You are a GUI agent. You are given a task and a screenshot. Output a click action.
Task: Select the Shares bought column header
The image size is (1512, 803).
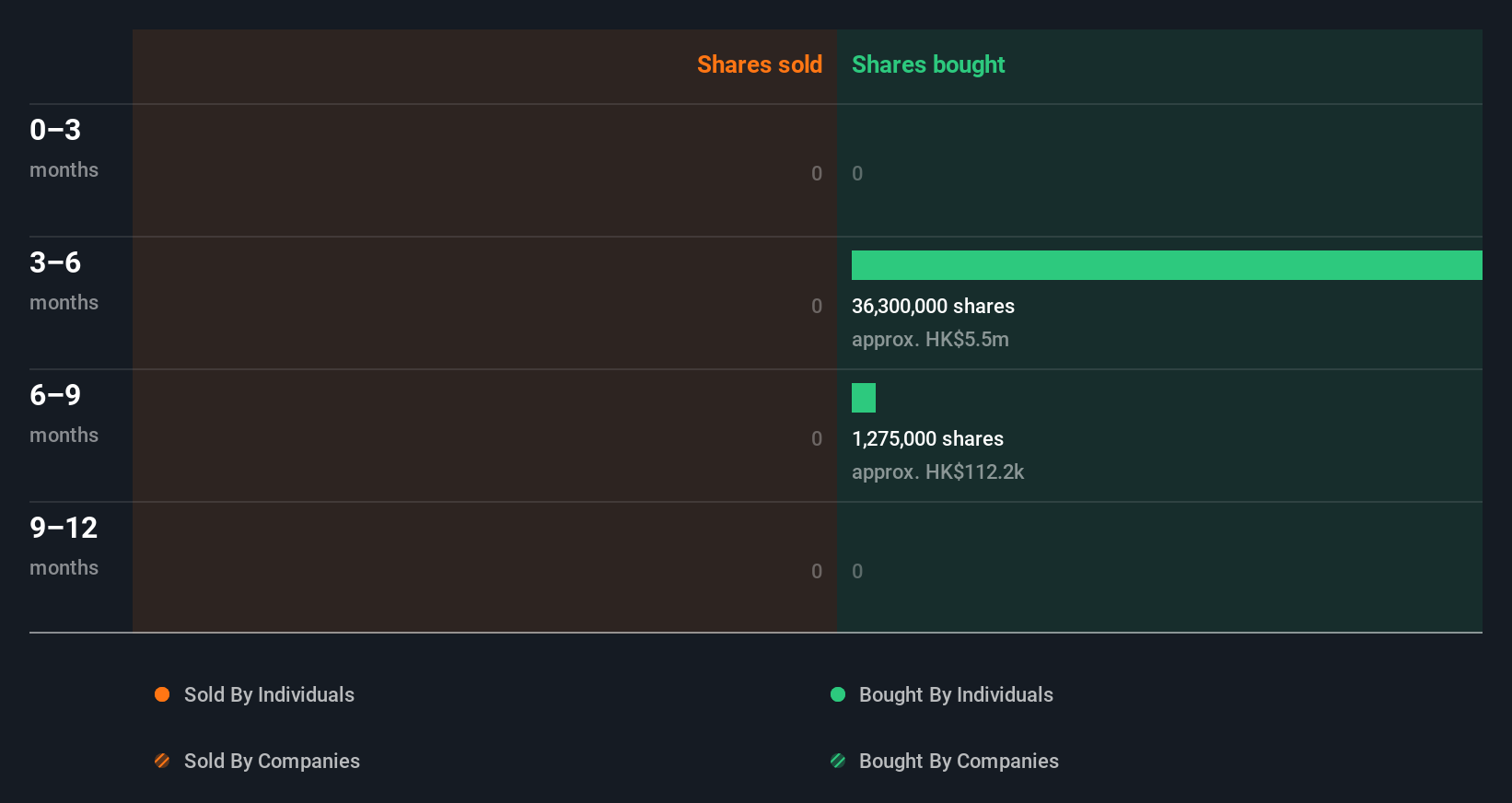pyautogui.click(x=928, y=64)
